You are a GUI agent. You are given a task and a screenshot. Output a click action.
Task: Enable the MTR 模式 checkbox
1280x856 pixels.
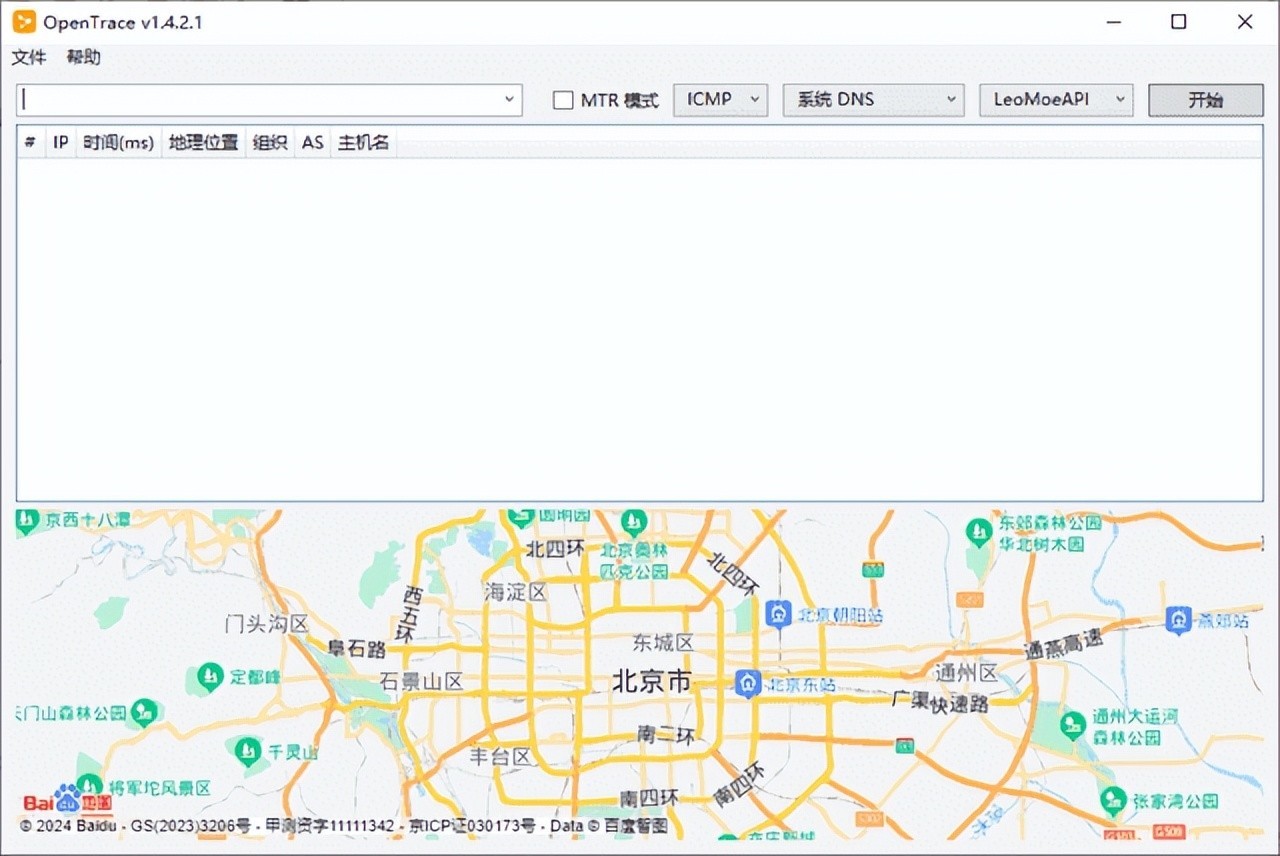564,100
